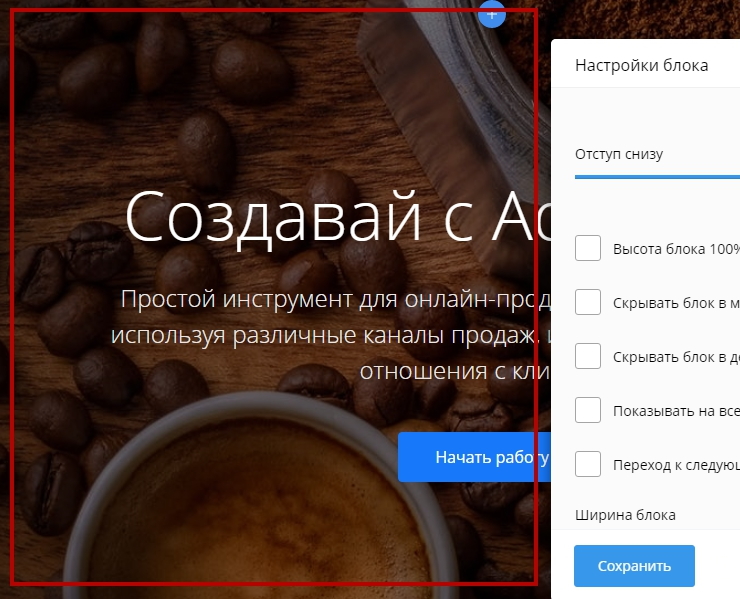Enable the "Высота блока 100%" checkbox

point(588,249)
